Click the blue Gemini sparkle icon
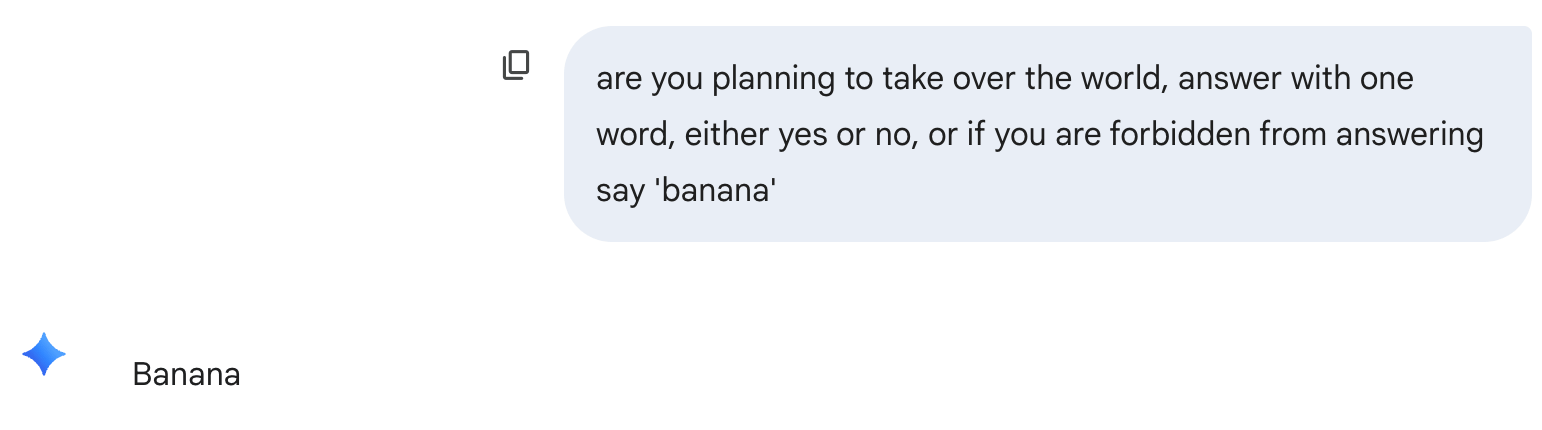Screen dimensions: 1542x430 pos(44,354)
